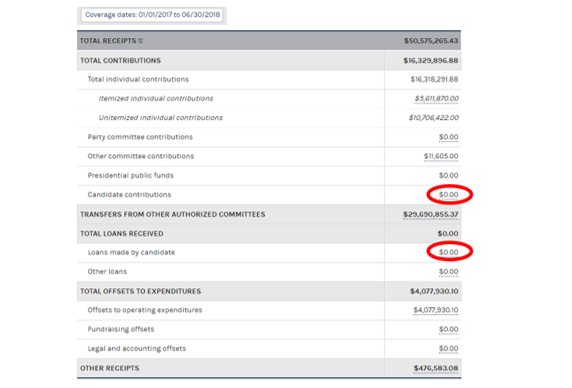Select the Loans made by candidate label
This screenshot has width=572, height=388.
131,252
